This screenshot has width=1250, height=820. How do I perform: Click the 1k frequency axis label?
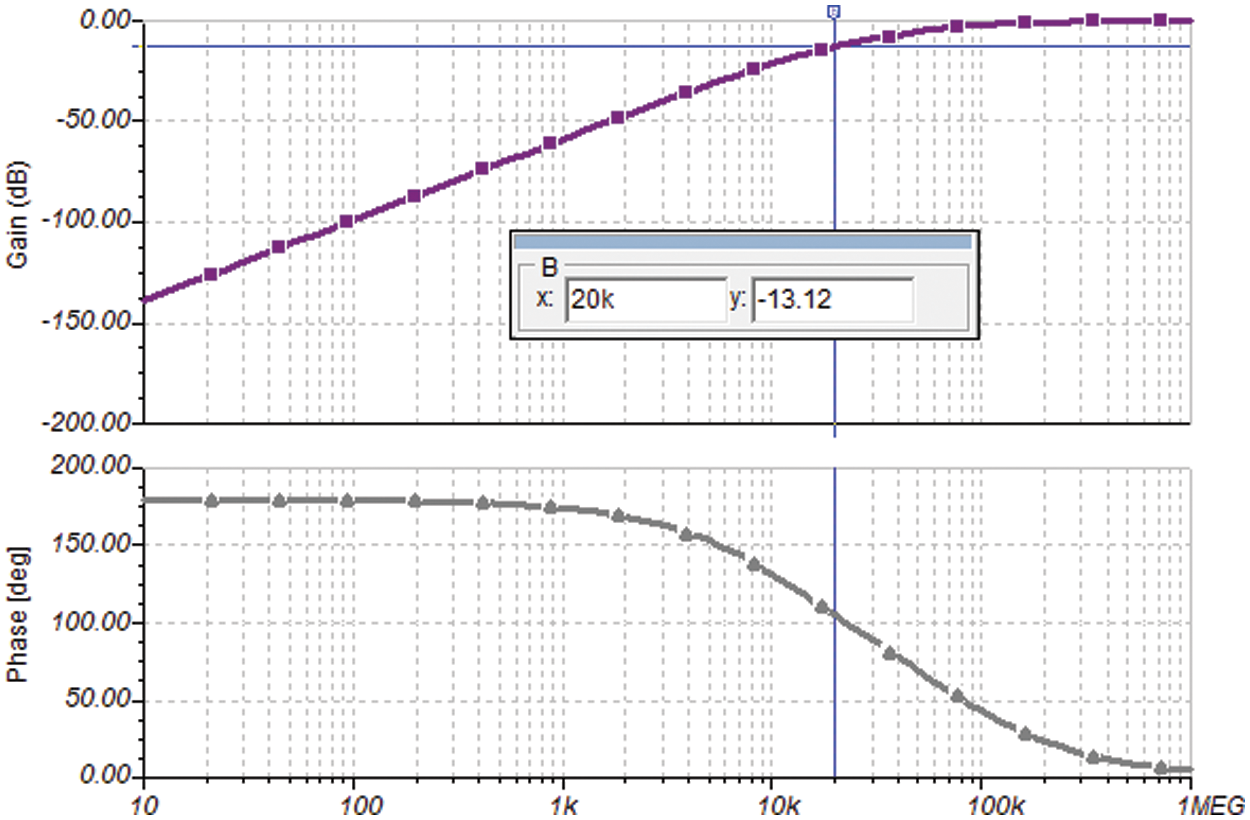pyautogui.click(x=563, y=805)
